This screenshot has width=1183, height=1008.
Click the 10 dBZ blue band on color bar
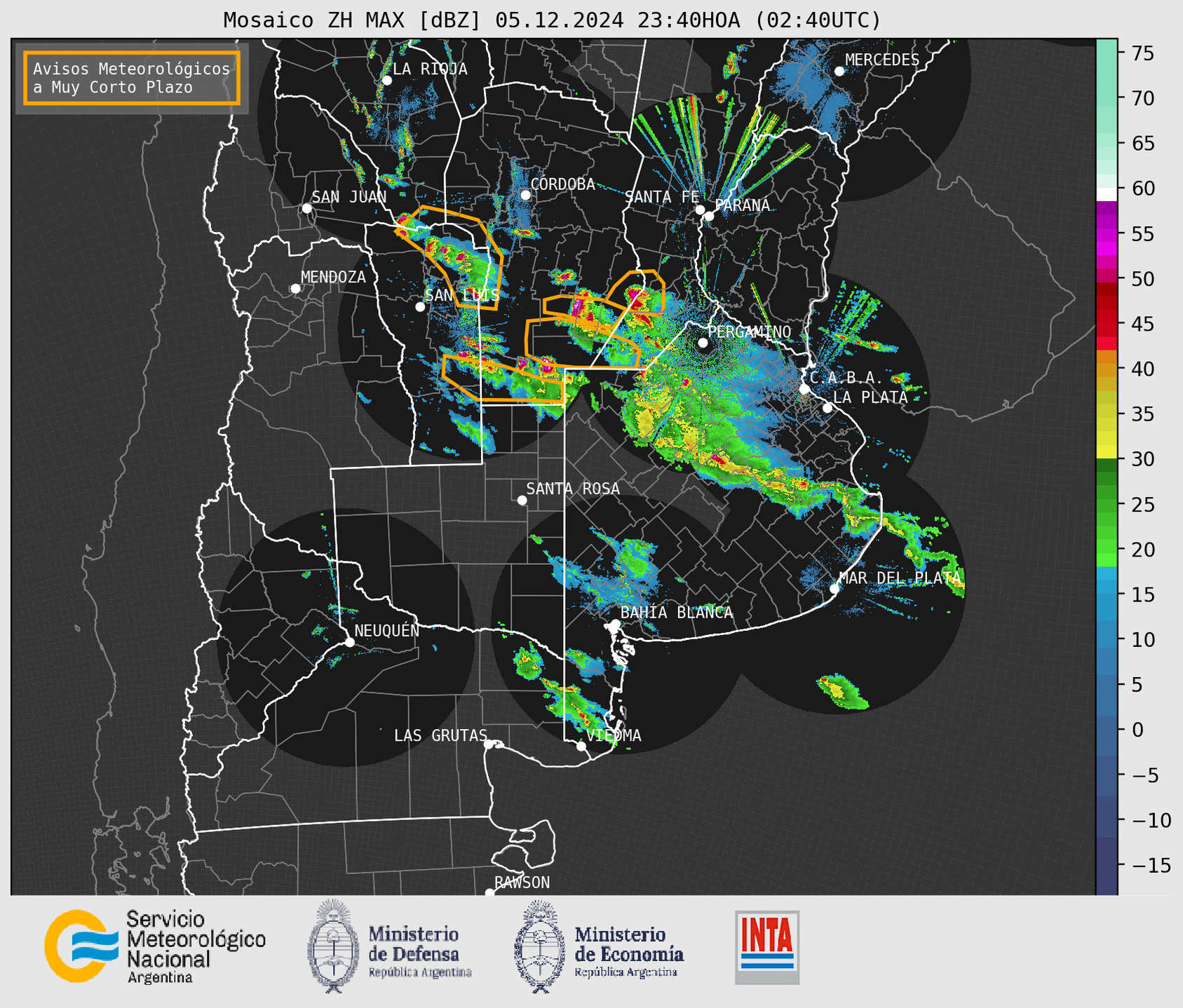(x=1107, y=639)
